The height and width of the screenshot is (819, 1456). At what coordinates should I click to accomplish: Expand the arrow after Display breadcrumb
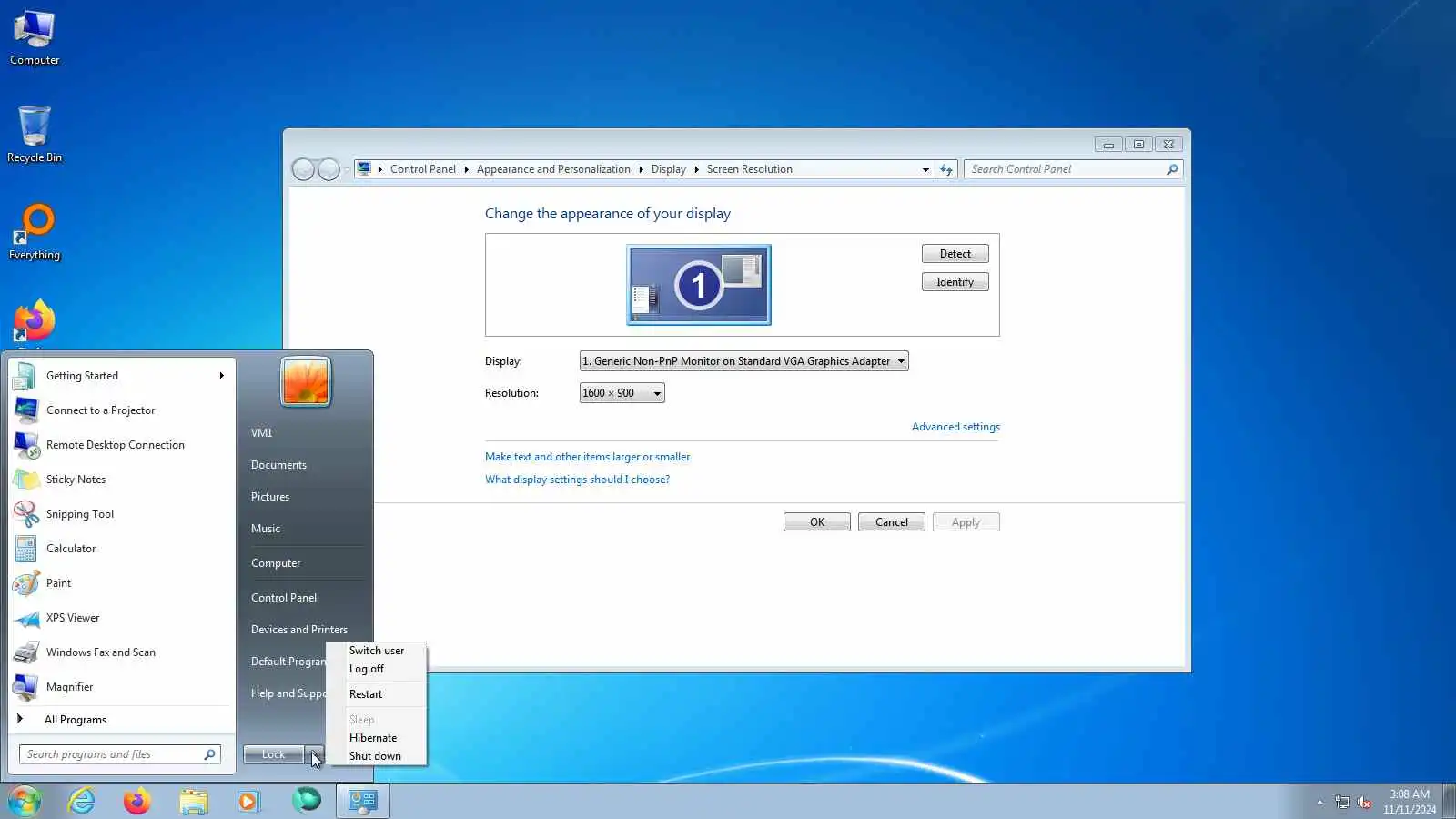pos(696,169)
